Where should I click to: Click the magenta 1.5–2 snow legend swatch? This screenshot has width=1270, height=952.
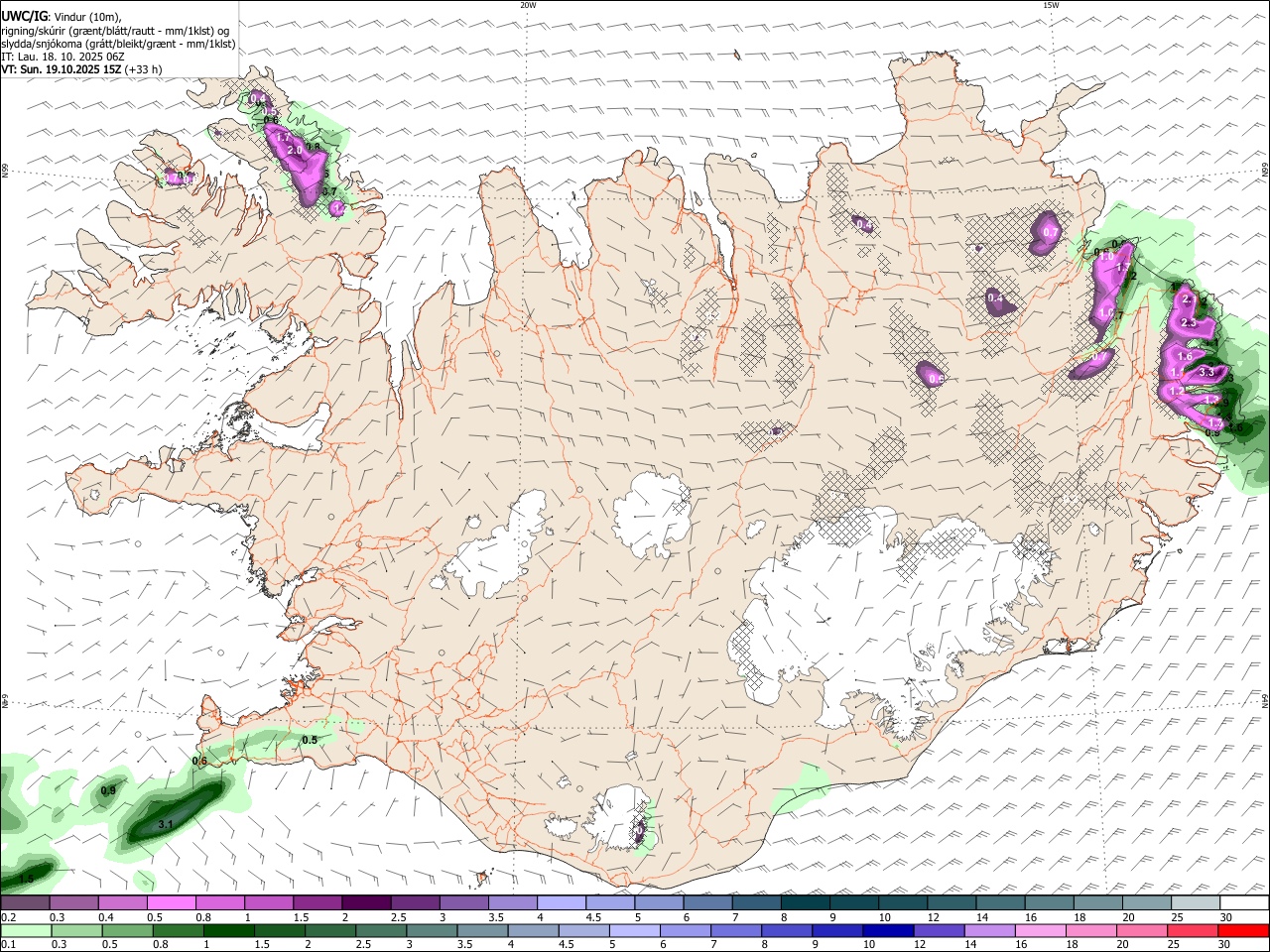click(x=317, y=902)
